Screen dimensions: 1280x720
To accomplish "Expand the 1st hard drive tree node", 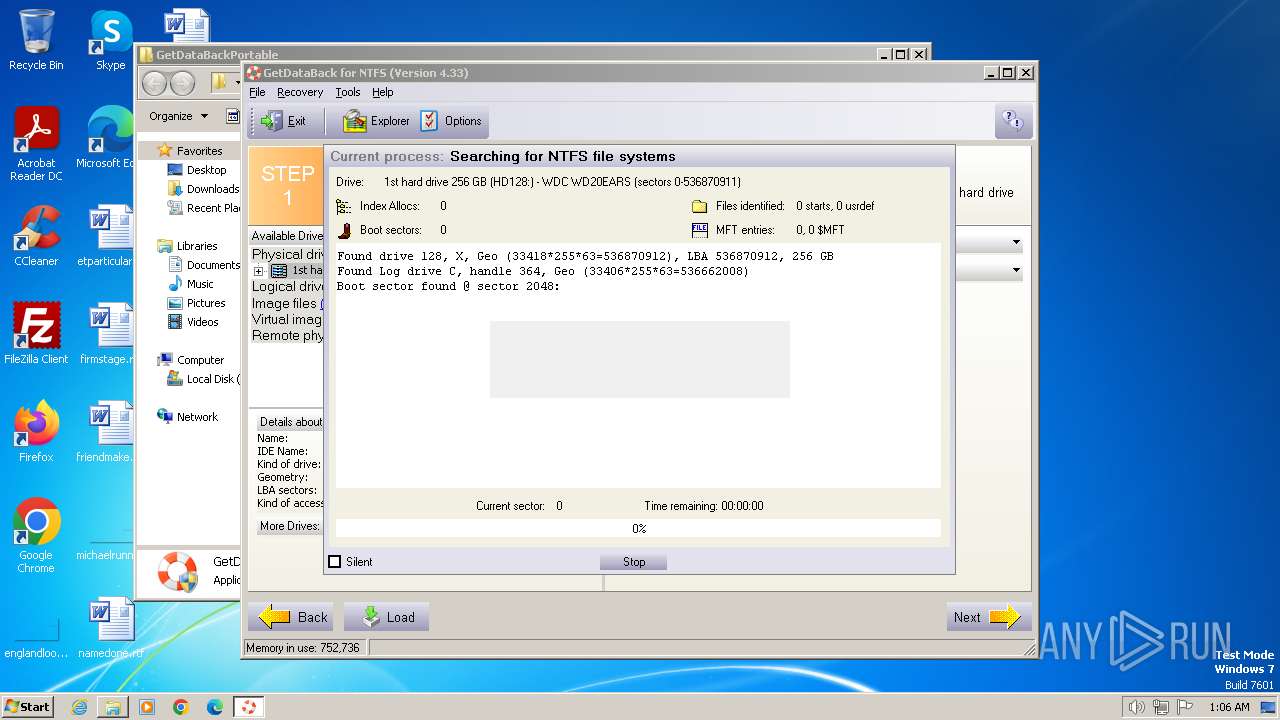I will (x=258, y=271).
